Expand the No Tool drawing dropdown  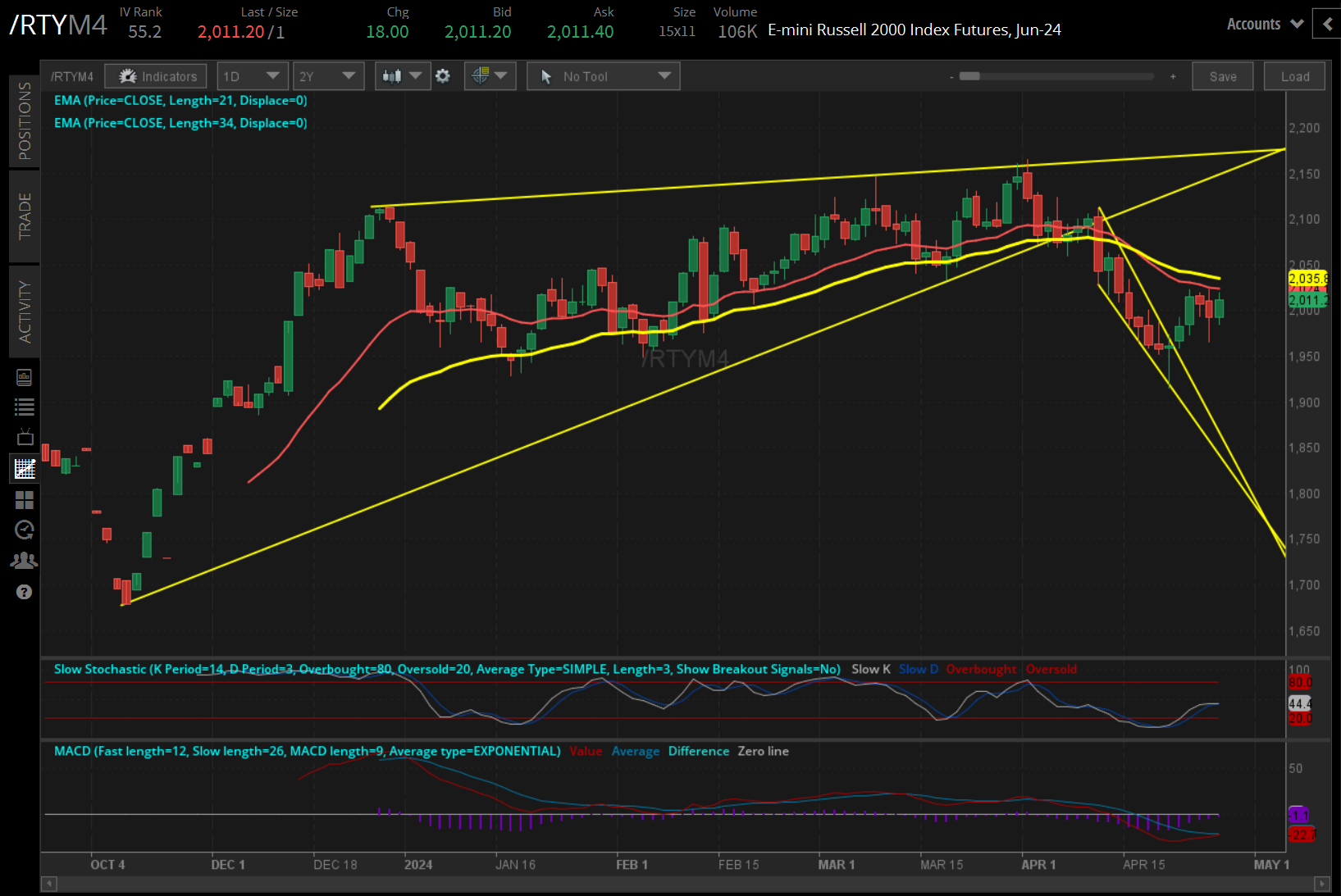tap(603, 76)
